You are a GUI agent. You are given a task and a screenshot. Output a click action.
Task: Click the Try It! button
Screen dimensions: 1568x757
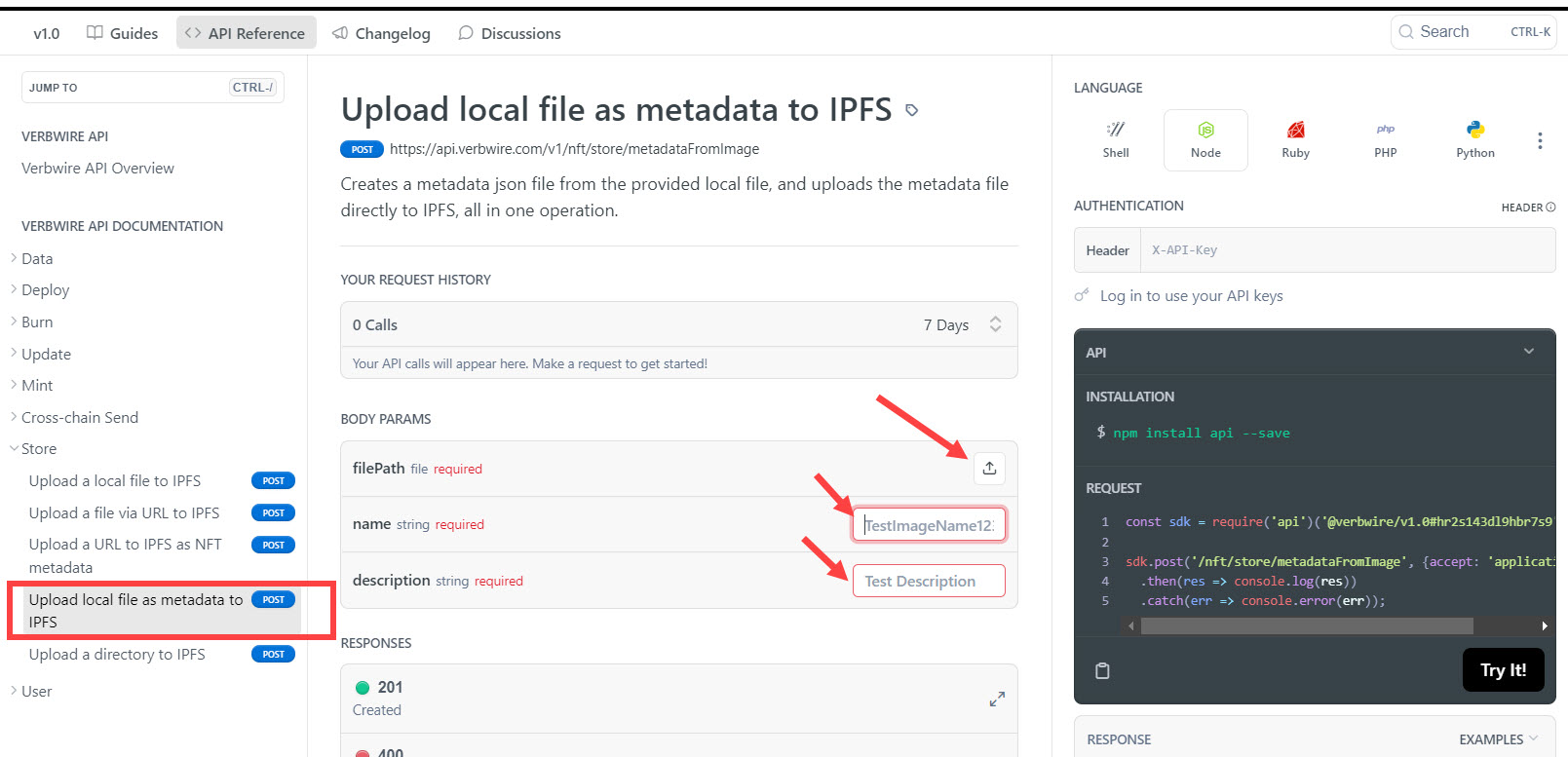tap(1503, 670)
